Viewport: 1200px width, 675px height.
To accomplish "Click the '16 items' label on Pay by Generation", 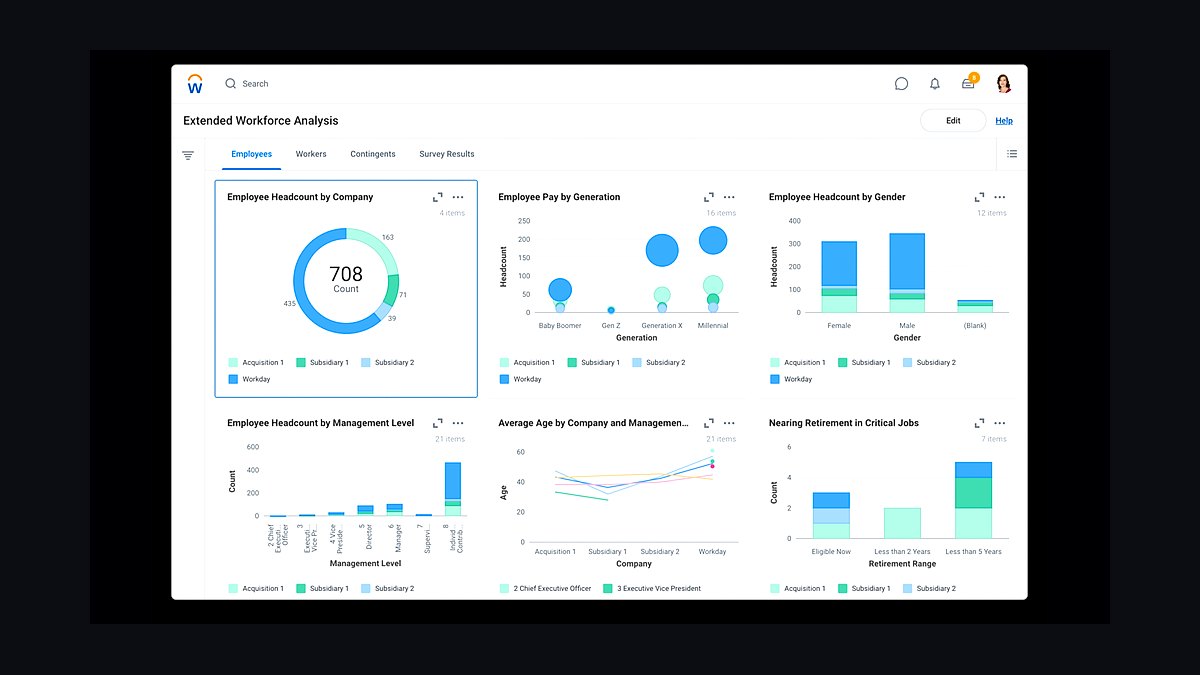I will tap(721, 213).
